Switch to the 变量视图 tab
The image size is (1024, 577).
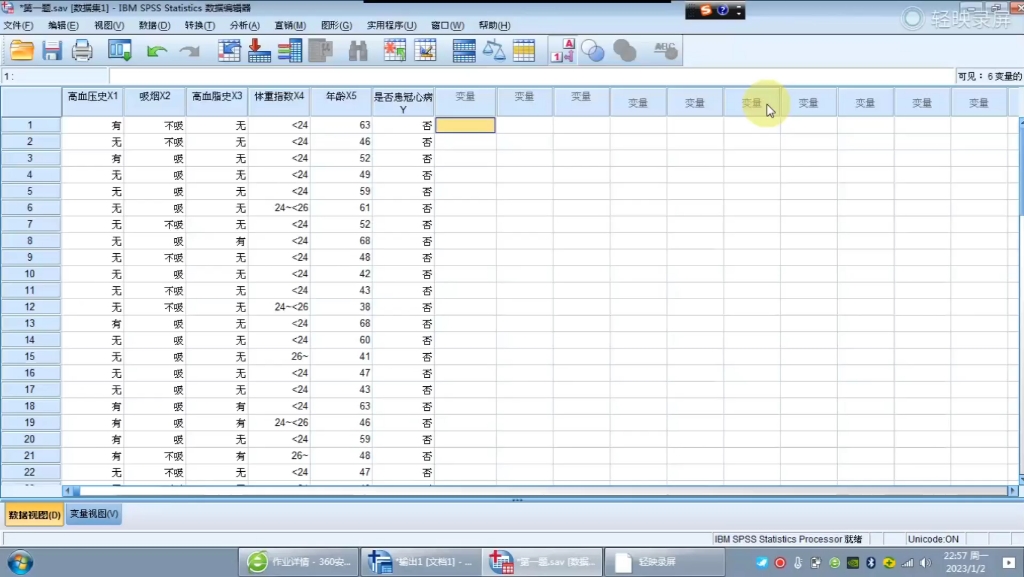[92, 513]
